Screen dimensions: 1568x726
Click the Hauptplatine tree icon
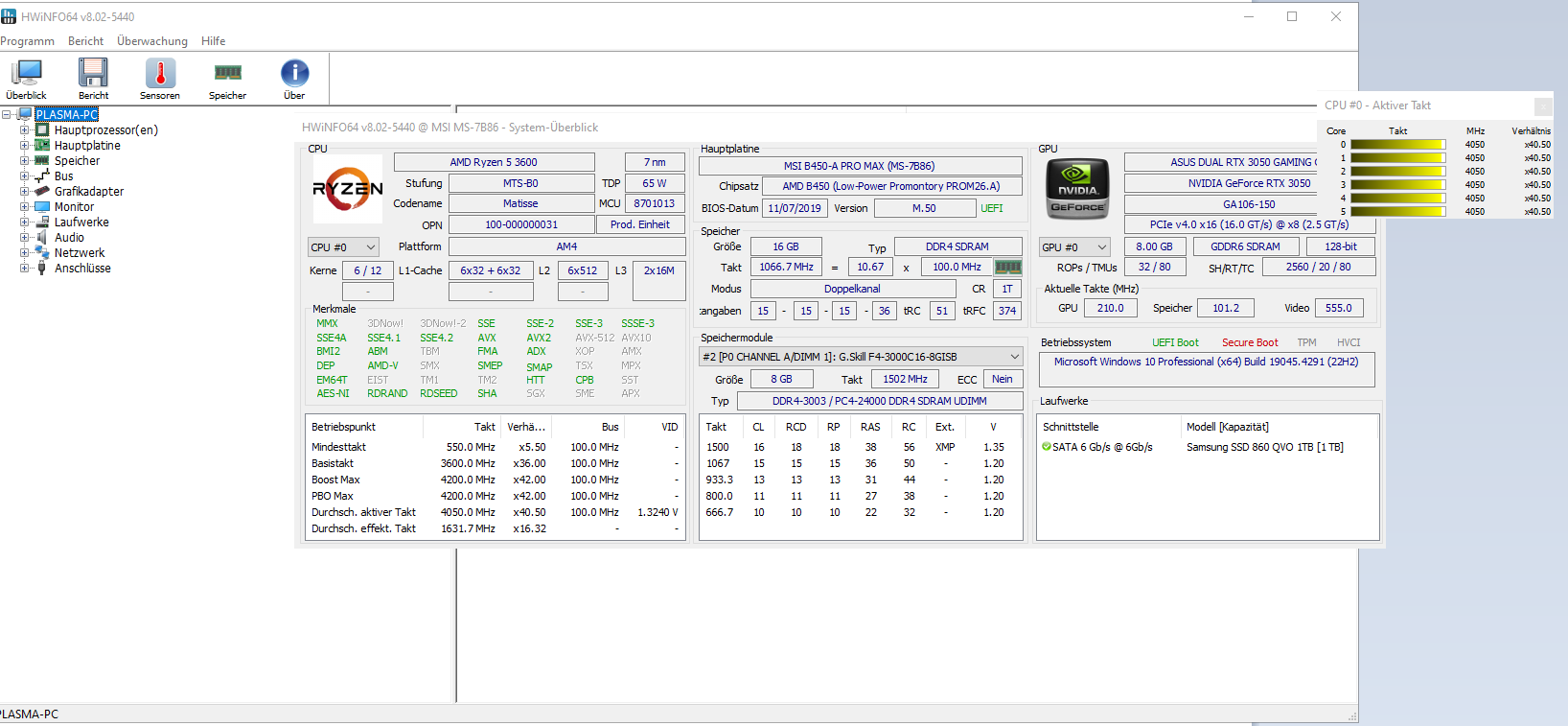pyautogui.click(x=42, y=145)
